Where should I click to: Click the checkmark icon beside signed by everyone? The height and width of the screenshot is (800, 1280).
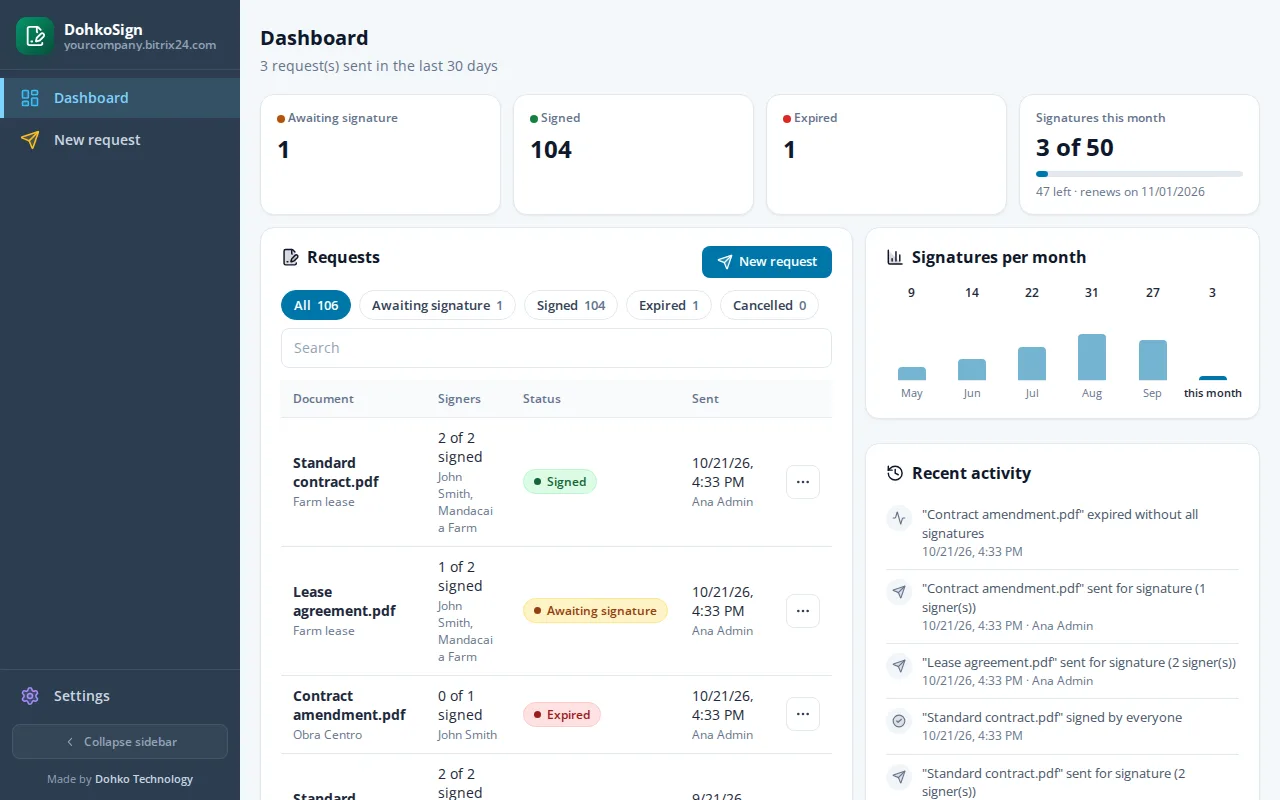click(x=899, y=720)
